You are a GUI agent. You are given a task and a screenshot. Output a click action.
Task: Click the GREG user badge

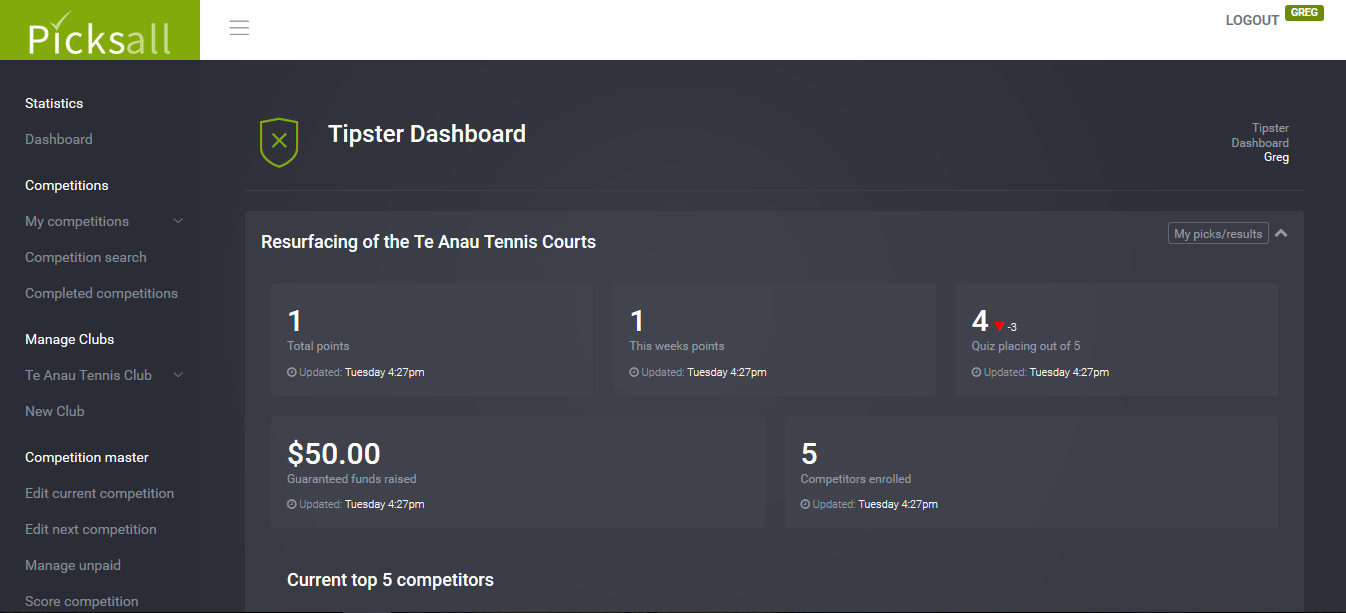[x=1304, y=13]
